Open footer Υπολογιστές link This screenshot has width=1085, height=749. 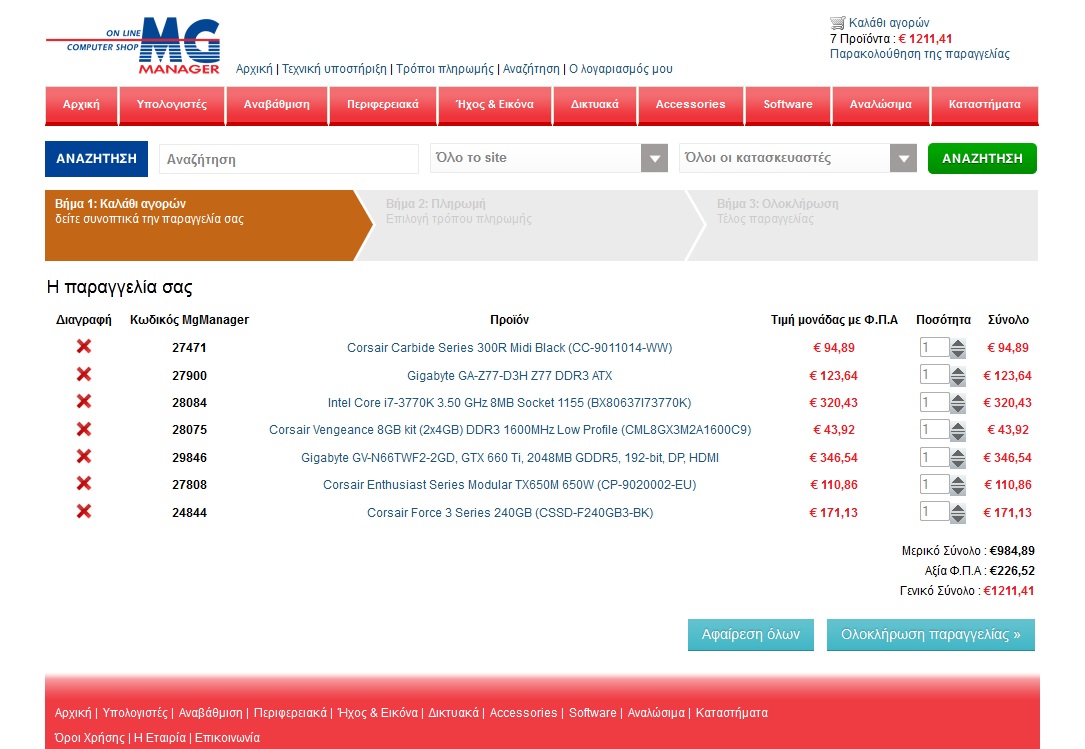pyautogui.click(x=135, y=713)
